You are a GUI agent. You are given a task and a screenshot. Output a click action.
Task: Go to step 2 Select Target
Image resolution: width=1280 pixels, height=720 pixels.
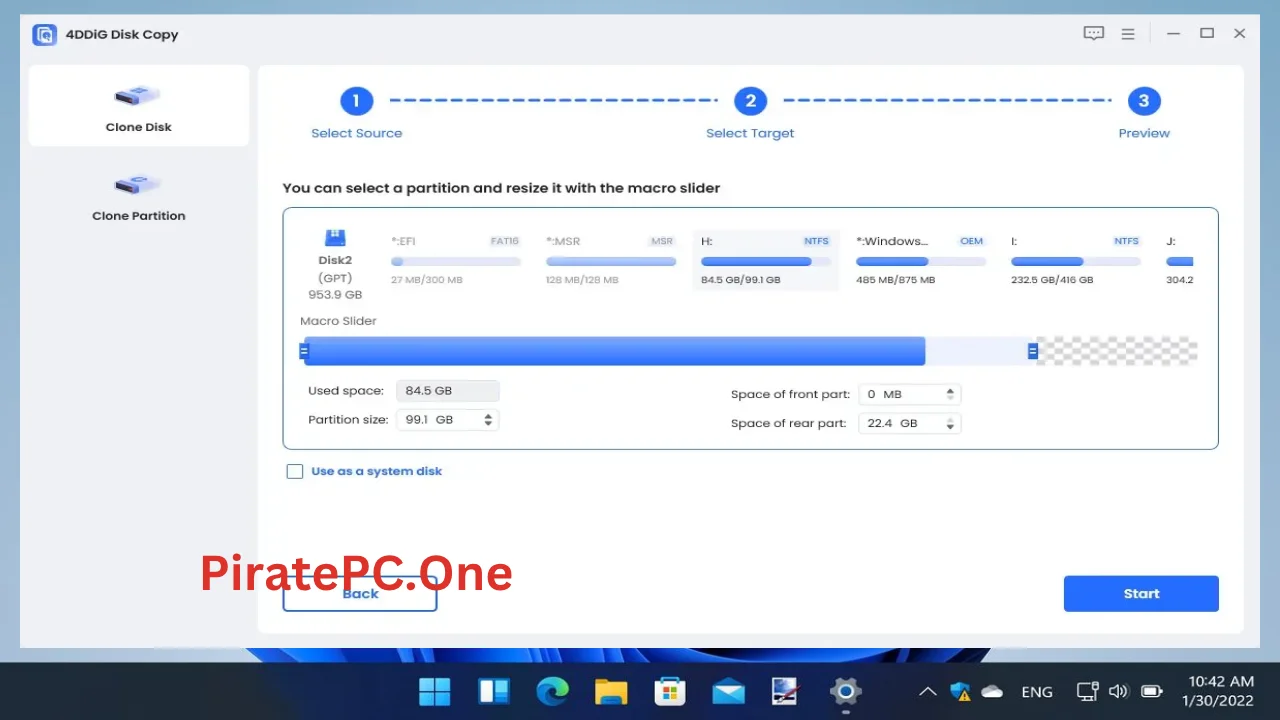pos(750,101)
